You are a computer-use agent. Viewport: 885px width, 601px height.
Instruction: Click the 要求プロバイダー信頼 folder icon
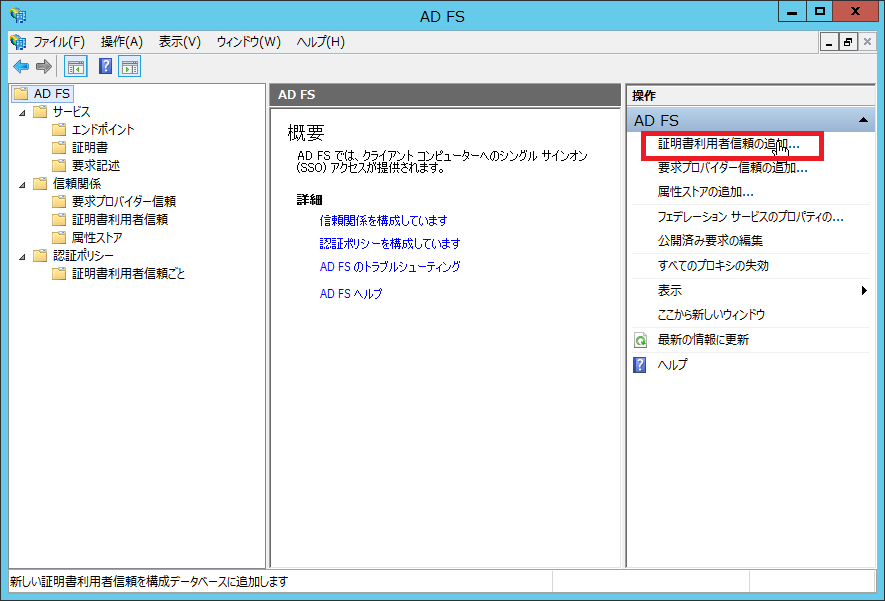pyautogui.click(x=59, y=201)
